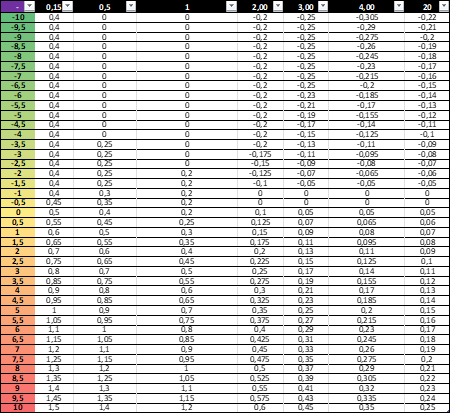
Task: Click the 0,45 cell in row -0,5
Action: [54, 202]
